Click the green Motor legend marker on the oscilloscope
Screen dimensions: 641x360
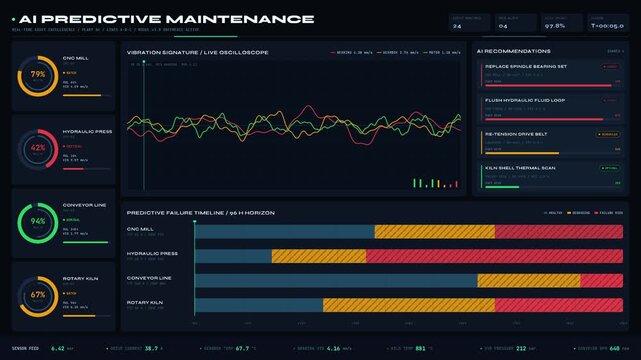click(x=426, y=53)
